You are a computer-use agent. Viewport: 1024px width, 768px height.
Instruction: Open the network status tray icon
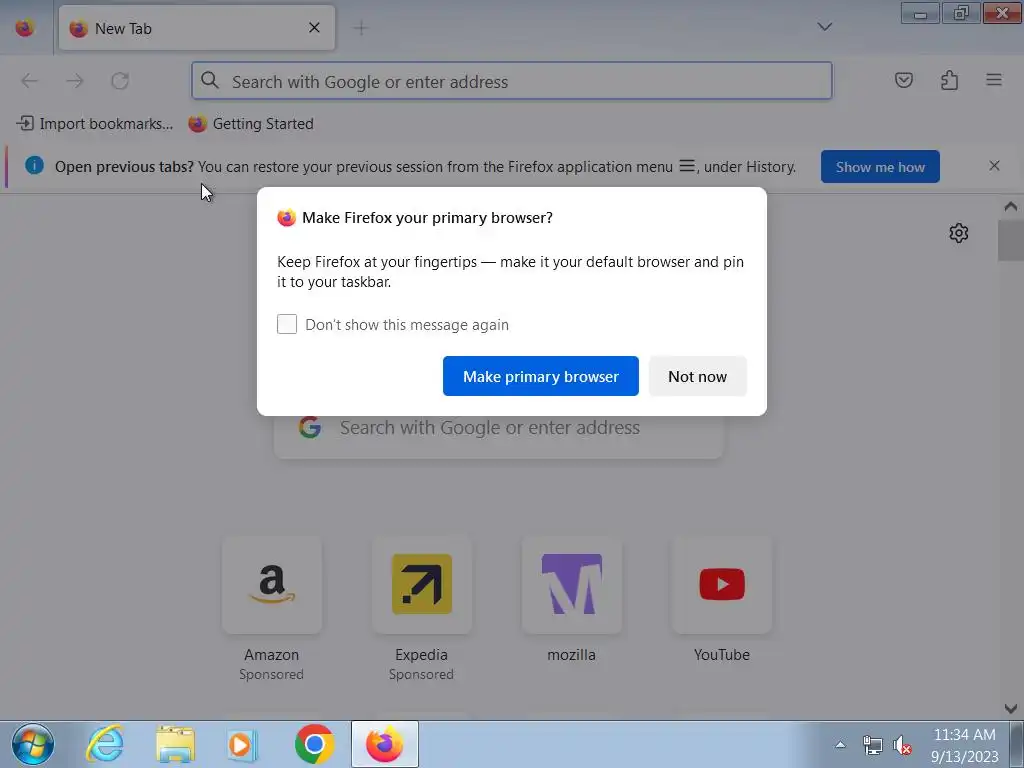point(872,744)
